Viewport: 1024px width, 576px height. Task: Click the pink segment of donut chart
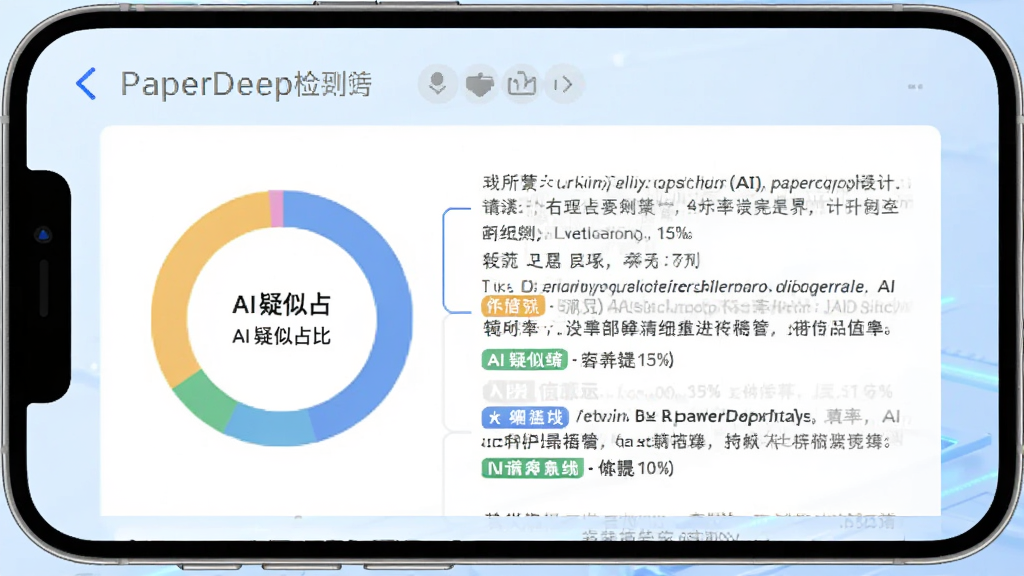(276, 208)
